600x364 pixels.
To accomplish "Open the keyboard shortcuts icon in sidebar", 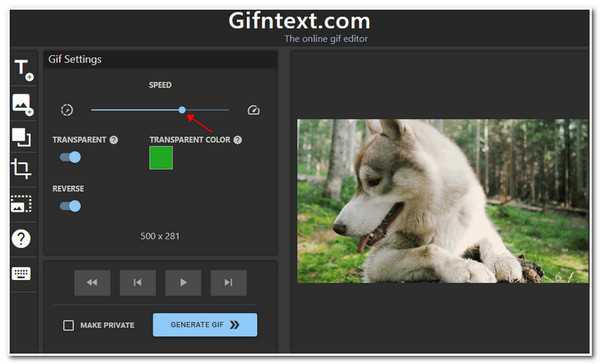I will (x=21, y=273).
